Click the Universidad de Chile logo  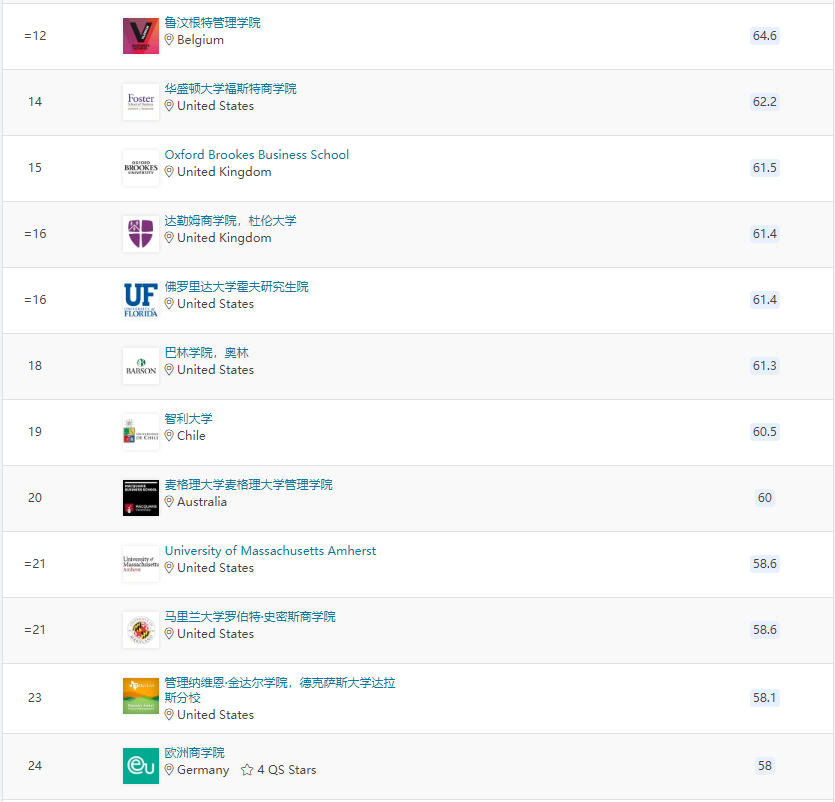coord(141,432)
